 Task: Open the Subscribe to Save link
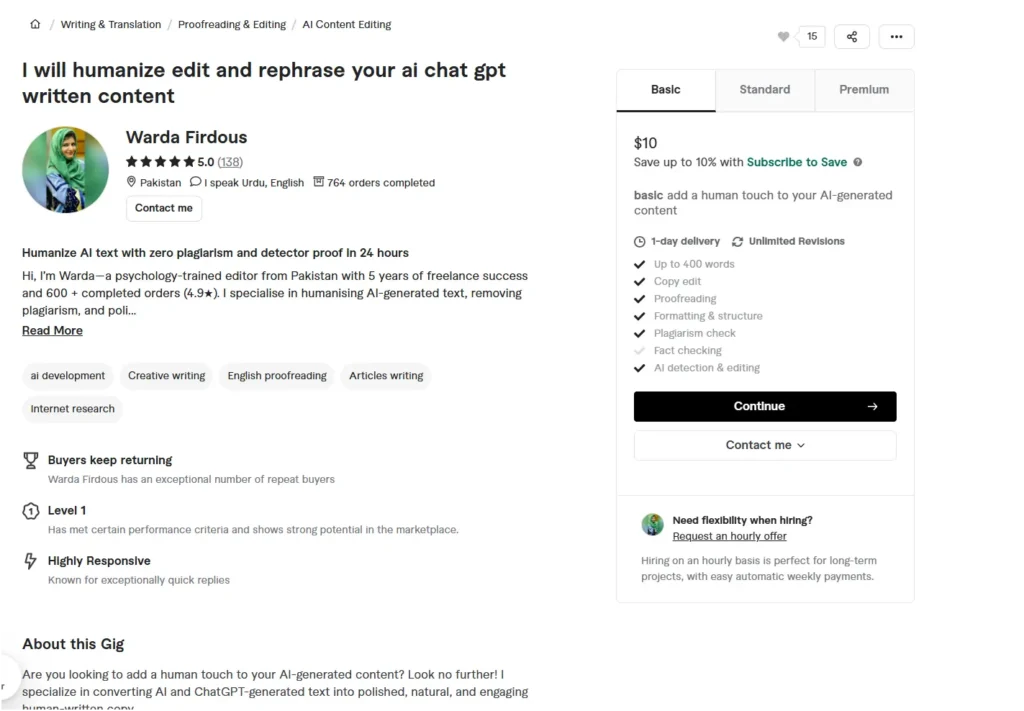tap(796, 162)
